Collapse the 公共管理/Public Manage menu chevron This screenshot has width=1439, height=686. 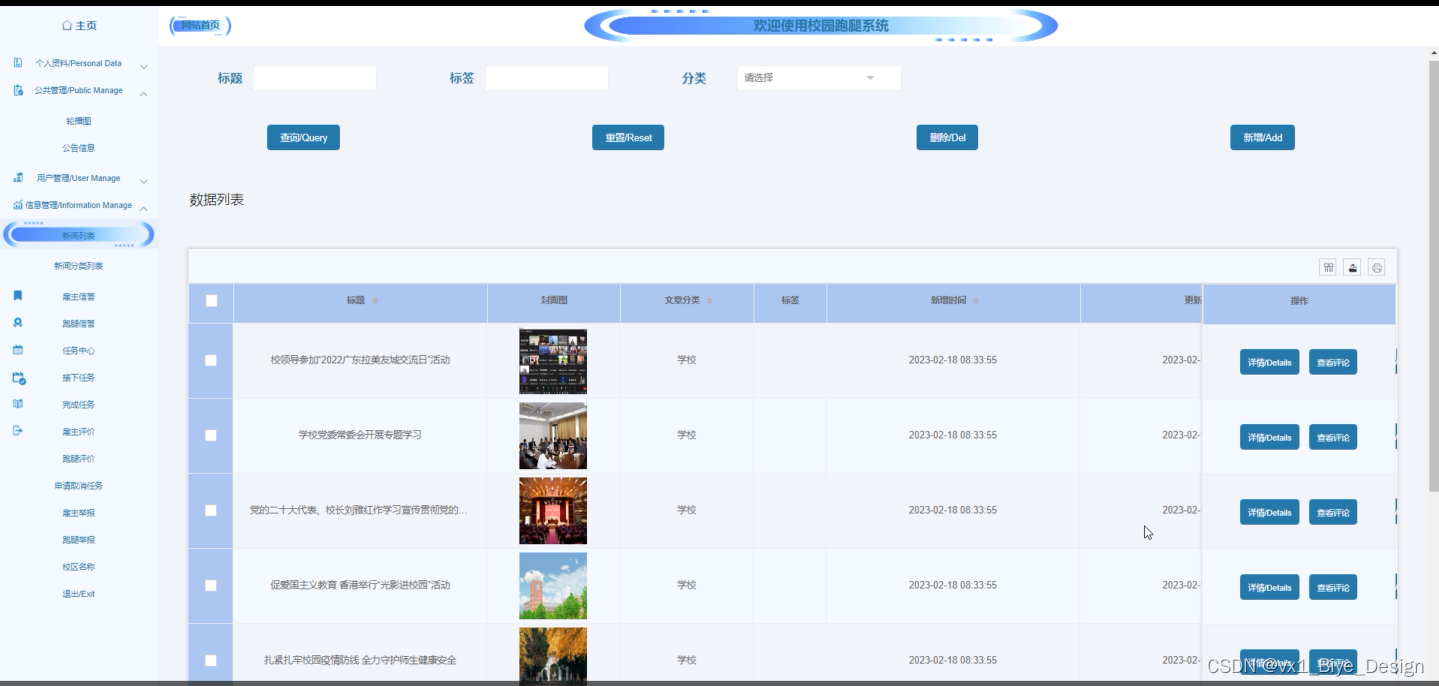click(144, 93)
